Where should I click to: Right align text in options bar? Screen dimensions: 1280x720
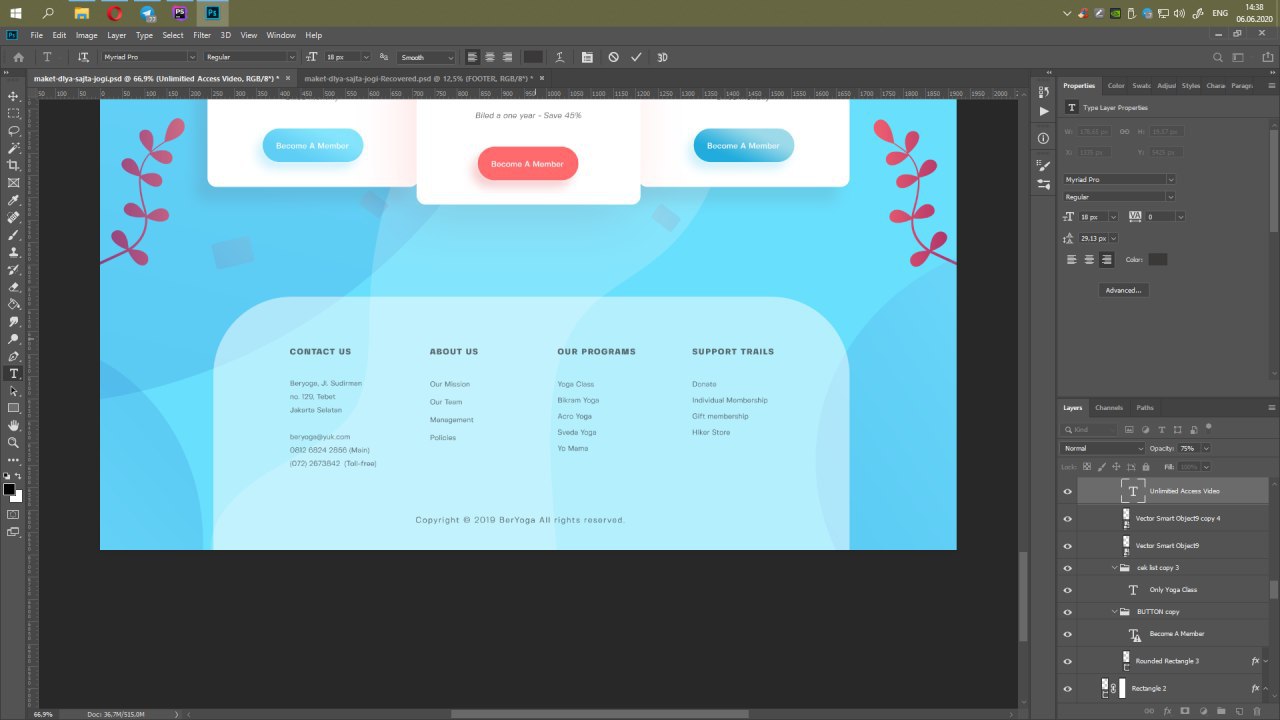507,57
